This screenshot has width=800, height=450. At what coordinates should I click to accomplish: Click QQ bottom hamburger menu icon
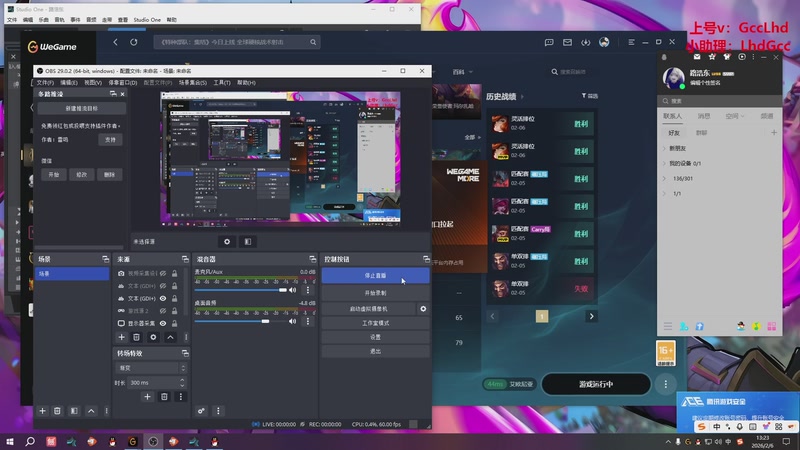point(668,326)
